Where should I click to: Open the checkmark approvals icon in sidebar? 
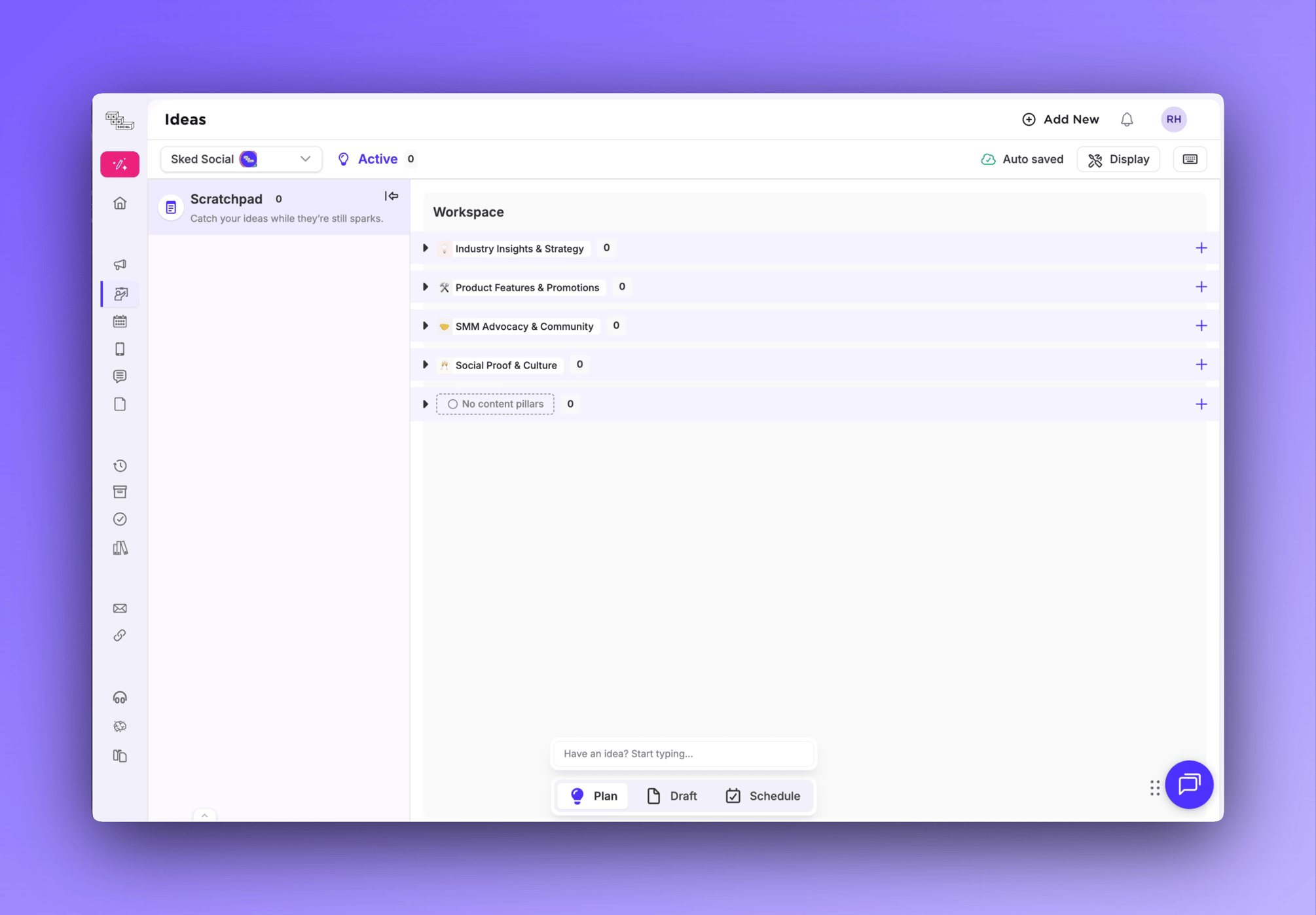click(120, 519)
